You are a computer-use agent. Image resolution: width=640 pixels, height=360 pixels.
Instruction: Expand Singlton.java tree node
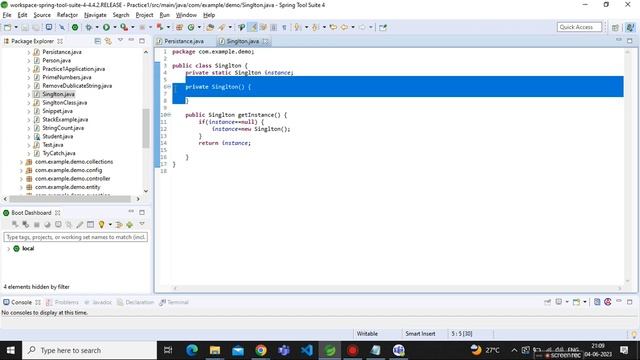[29, 94]
